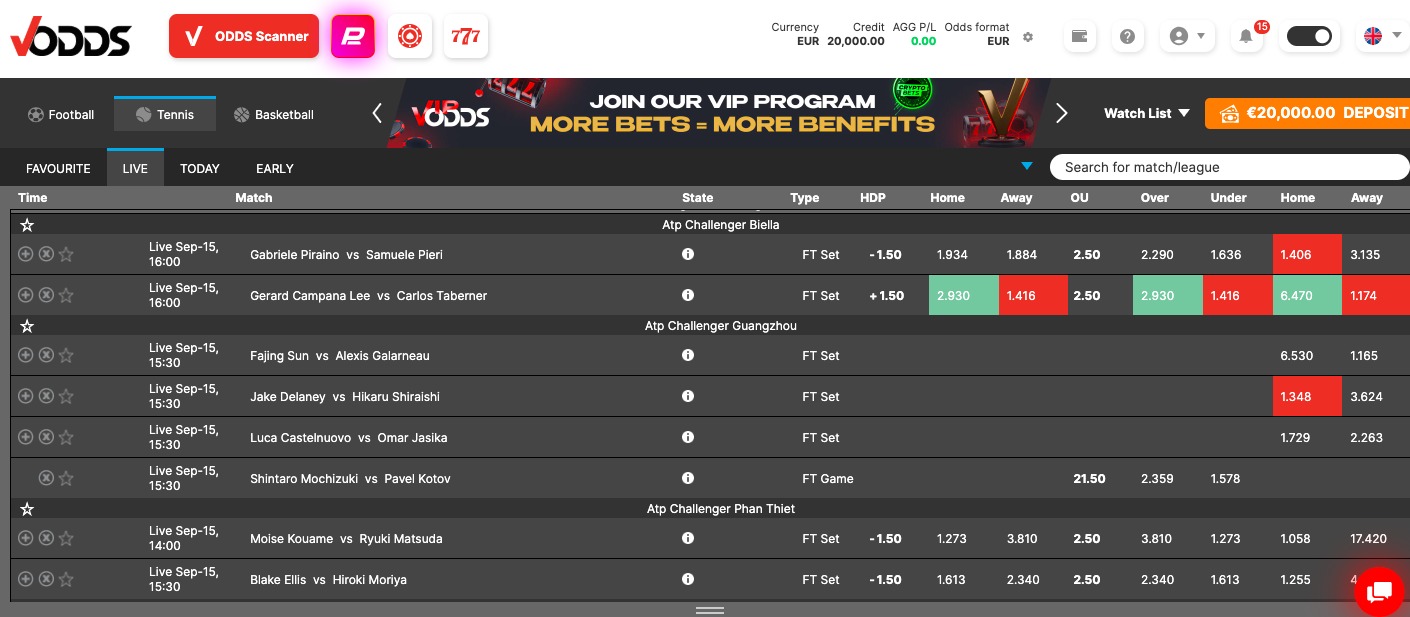1410x617 pixels.
Task: Click blue filter triangle beside search box
Action: click(1026, 166)
